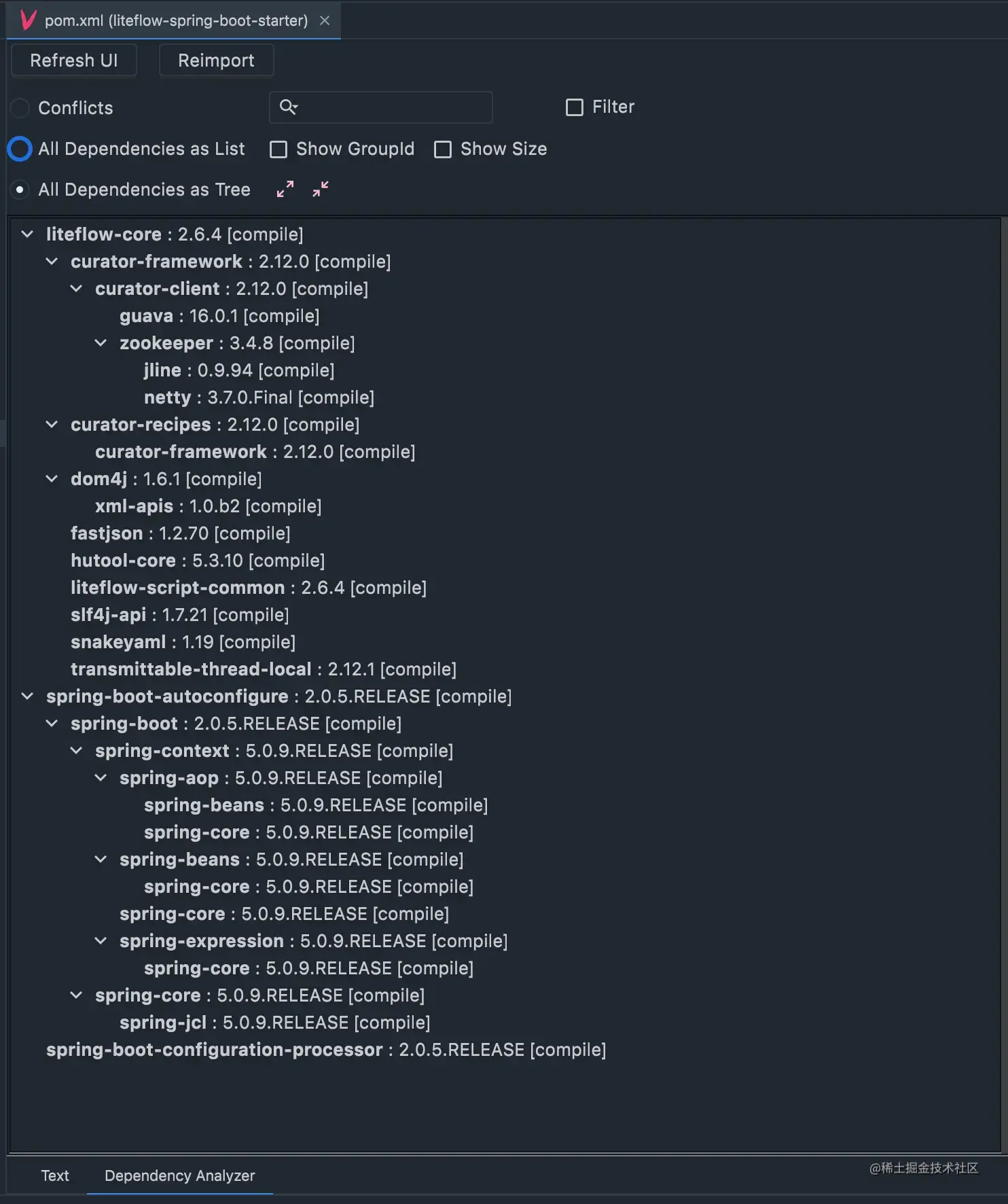
Task: Click the Reimport button
Action: [216, 60]
